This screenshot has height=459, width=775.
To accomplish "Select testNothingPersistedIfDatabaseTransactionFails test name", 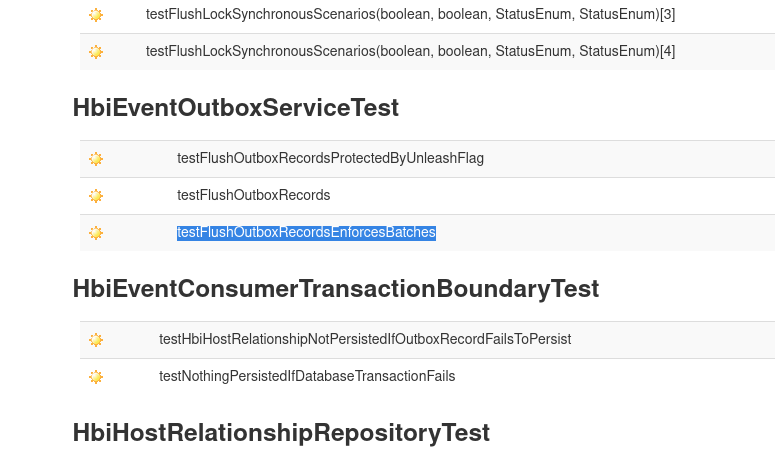I will point(307,376).
